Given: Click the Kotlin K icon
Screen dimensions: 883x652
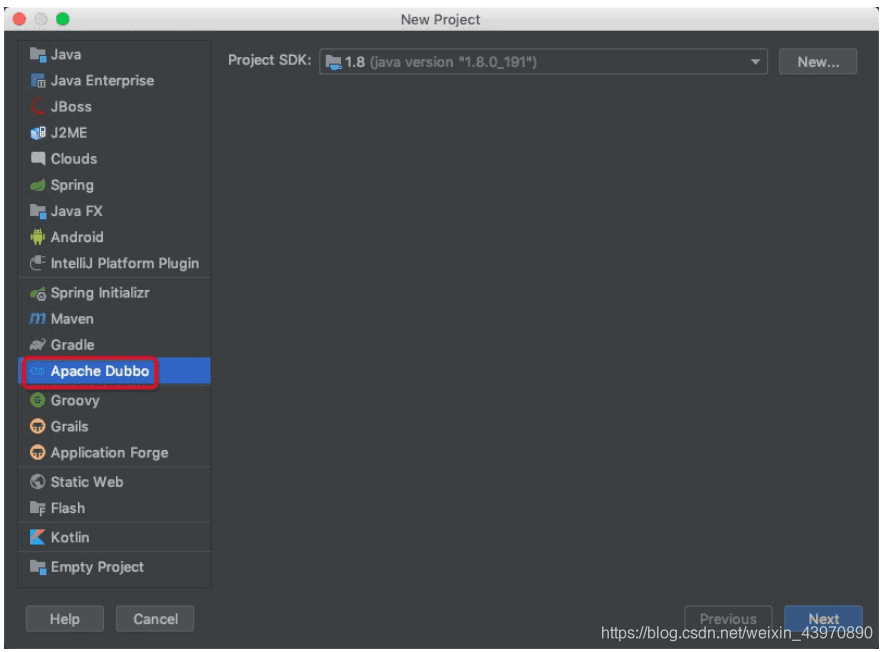Looking at the screenshot, I should 38,537.
